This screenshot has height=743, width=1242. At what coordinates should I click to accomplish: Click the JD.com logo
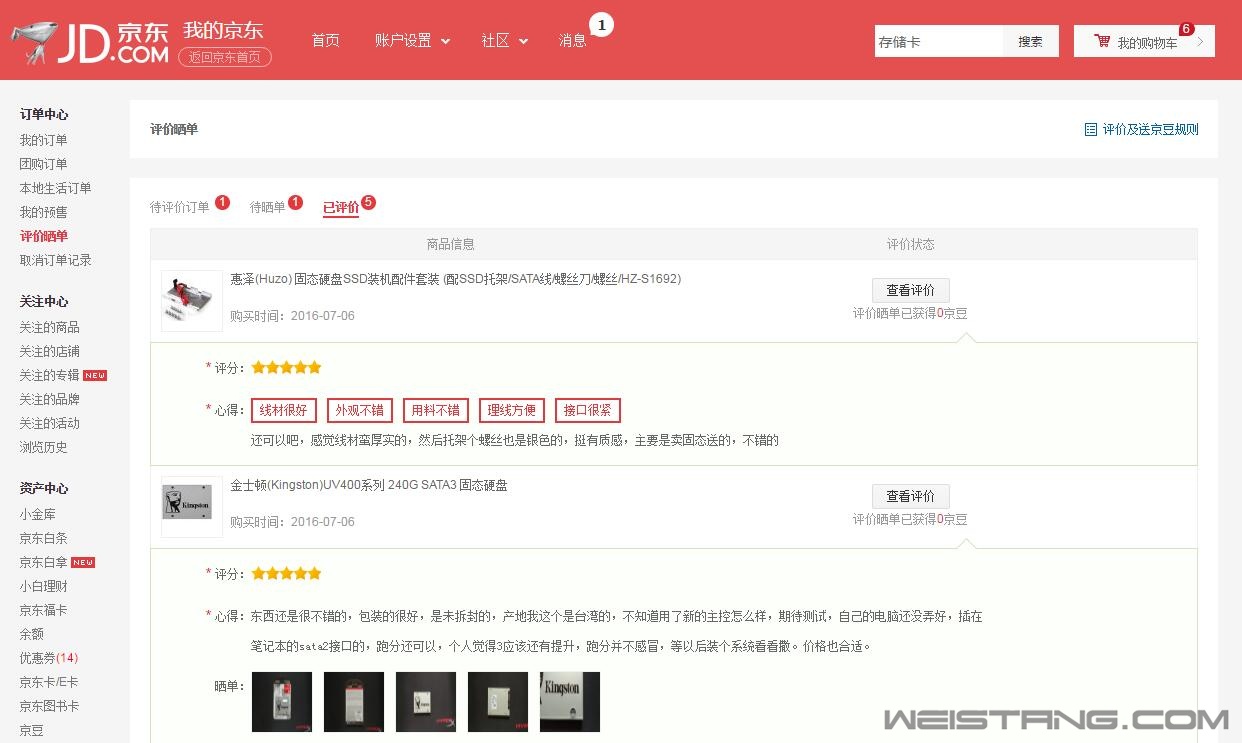tap(90, 41)
